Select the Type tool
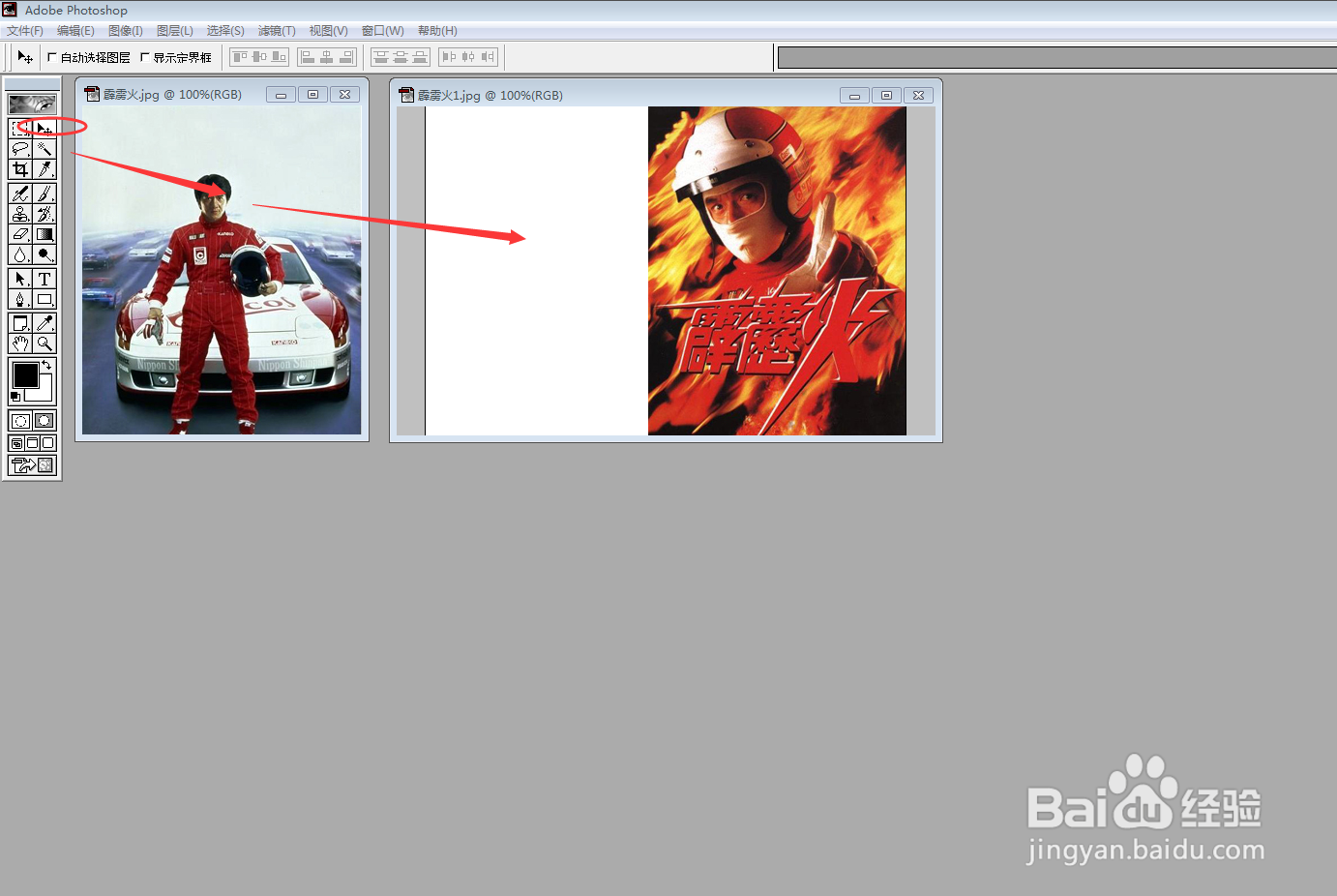The image size is (1337, 896). (45, 279)
